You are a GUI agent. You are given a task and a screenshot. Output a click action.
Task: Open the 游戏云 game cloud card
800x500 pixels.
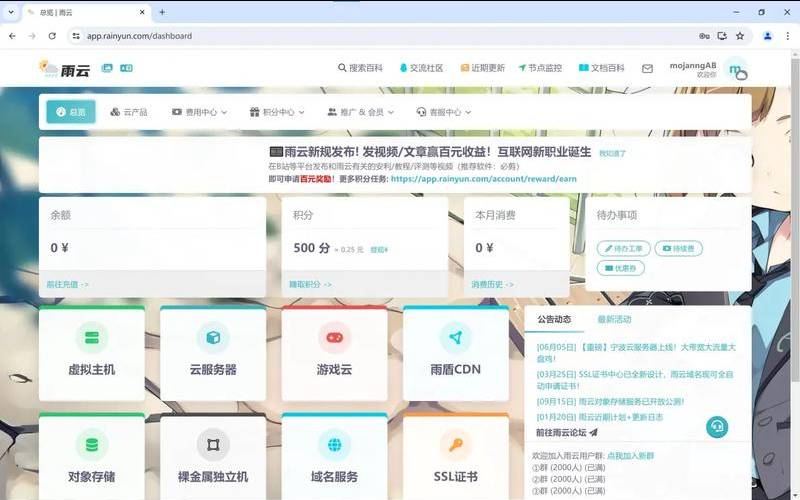[334, 353]
